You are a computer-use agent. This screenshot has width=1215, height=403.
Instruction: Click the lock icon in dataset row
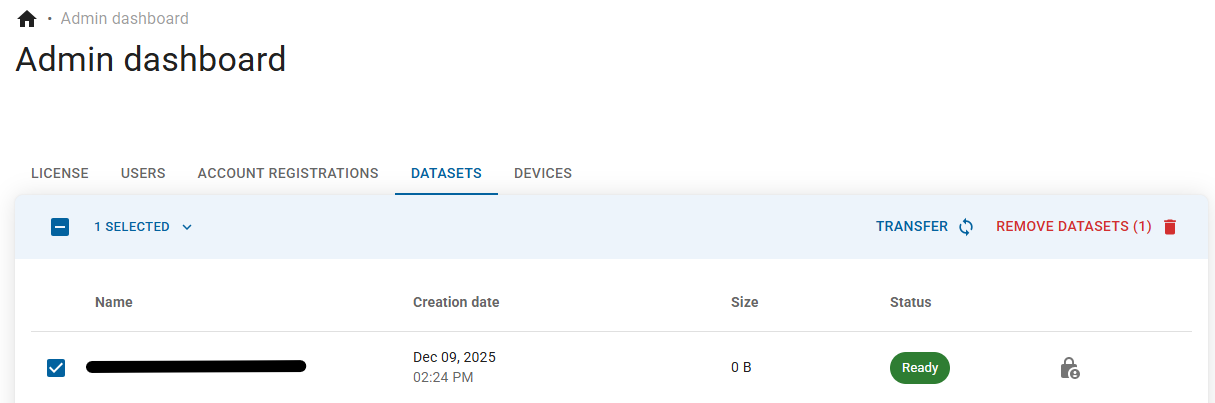(1069, 368)
